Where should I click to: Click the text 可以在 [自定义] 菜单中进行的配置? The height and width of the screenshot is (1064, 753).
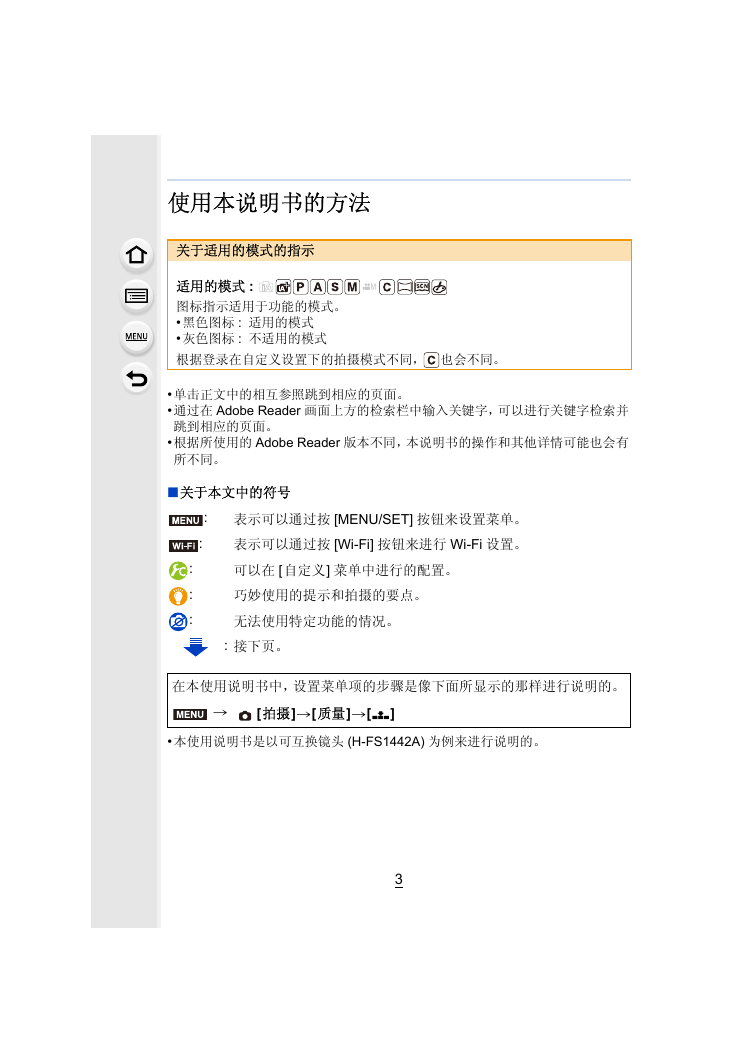tap(343, 571)
